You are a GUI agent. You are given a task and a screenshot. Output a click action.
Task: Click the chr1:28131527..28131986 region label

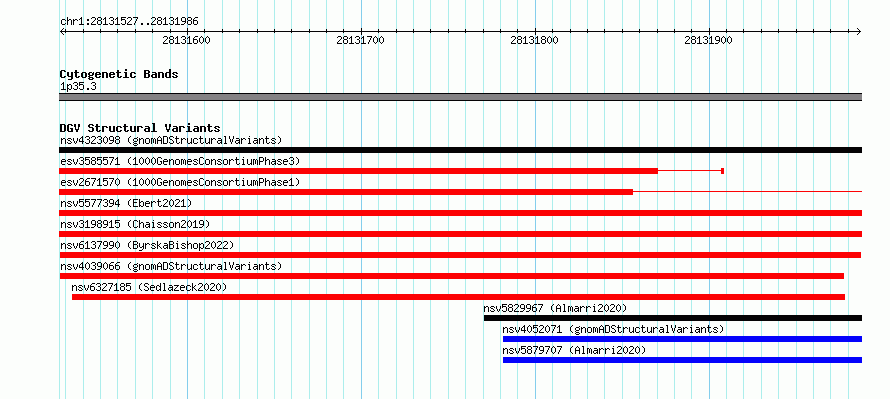(x=129, y=22)
